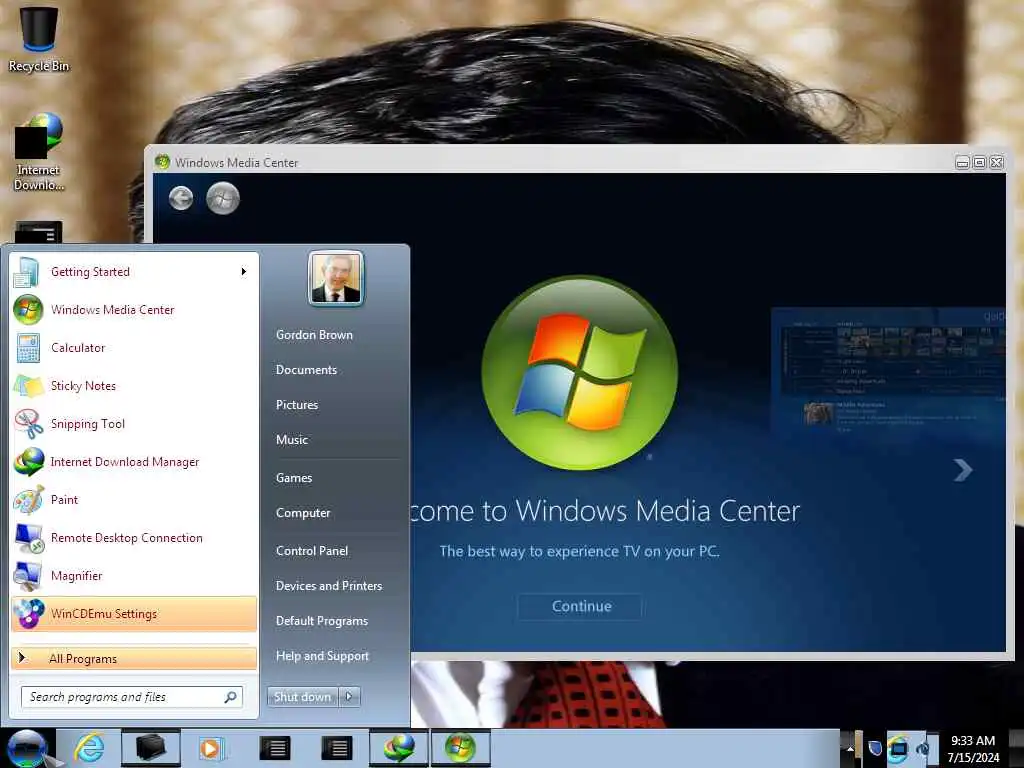Open Windows Media Player from the taskbar
1024x768 pixels.
click(x=211, y=748)
